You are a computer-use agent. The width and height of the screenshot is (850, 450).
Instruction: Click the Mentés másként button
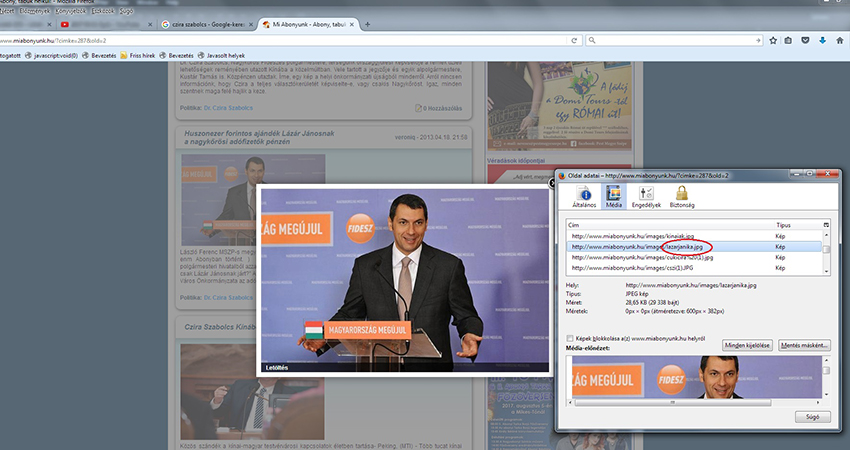point(804,345)
